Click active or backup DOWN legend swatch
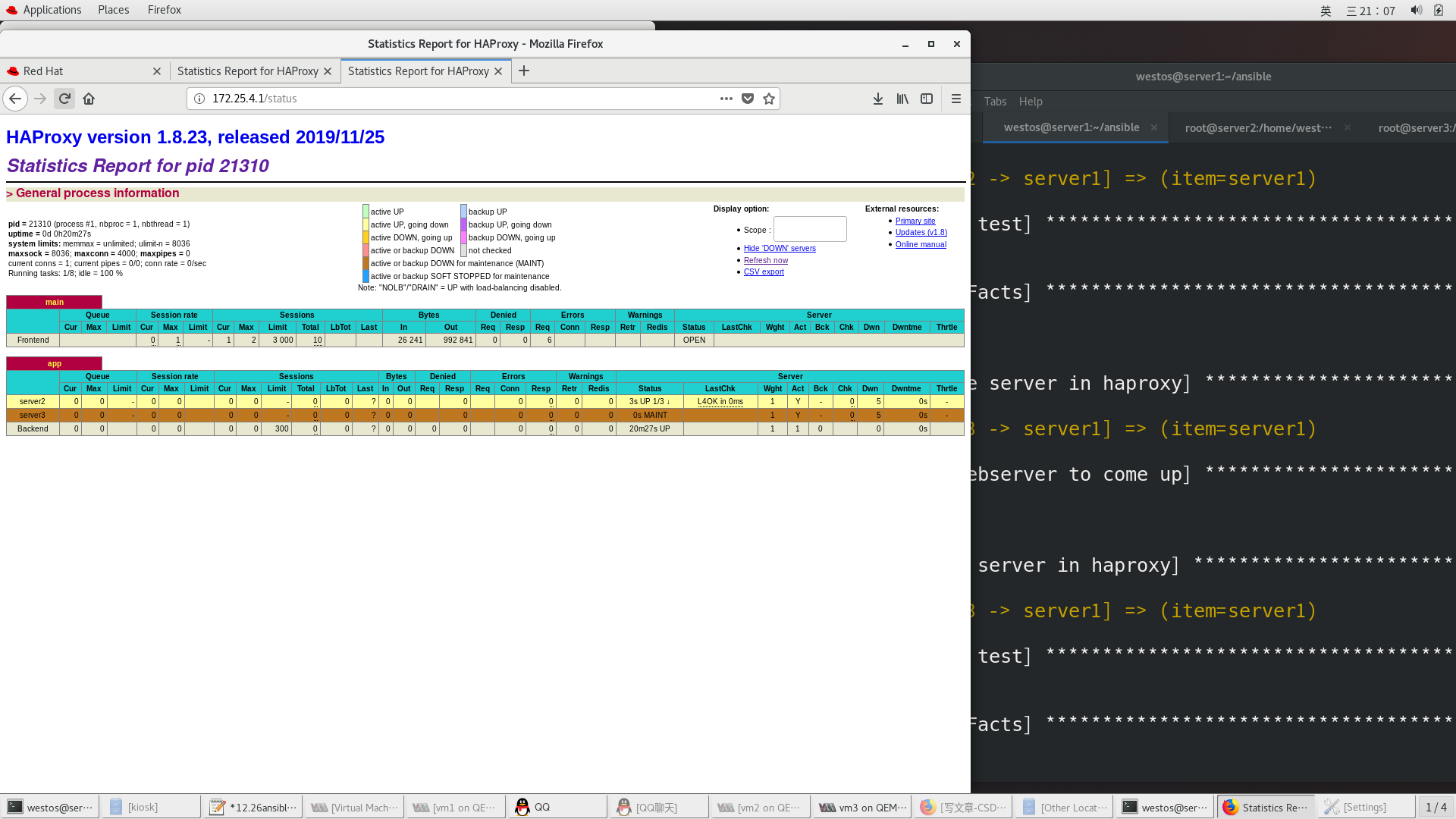1456x819 pixels. coord(366,250)
